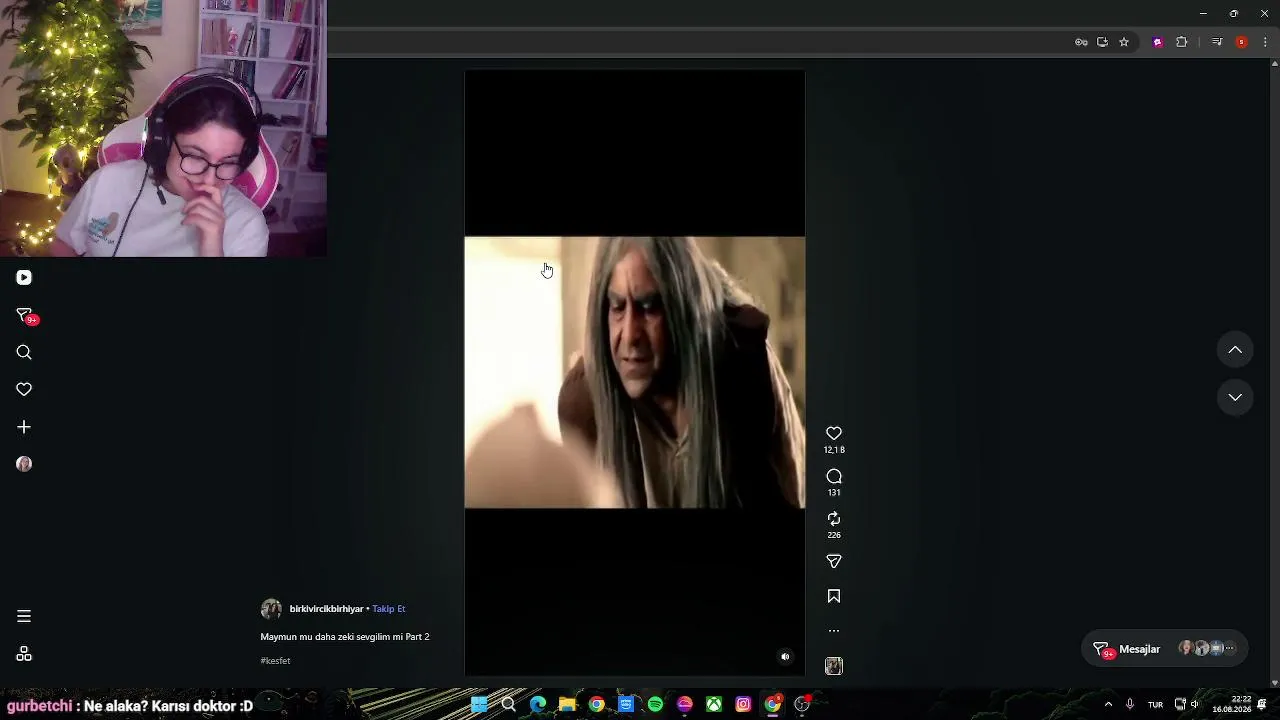Open the password manager key icon
Screen dimensions: 1280x720
(1081, 42)
